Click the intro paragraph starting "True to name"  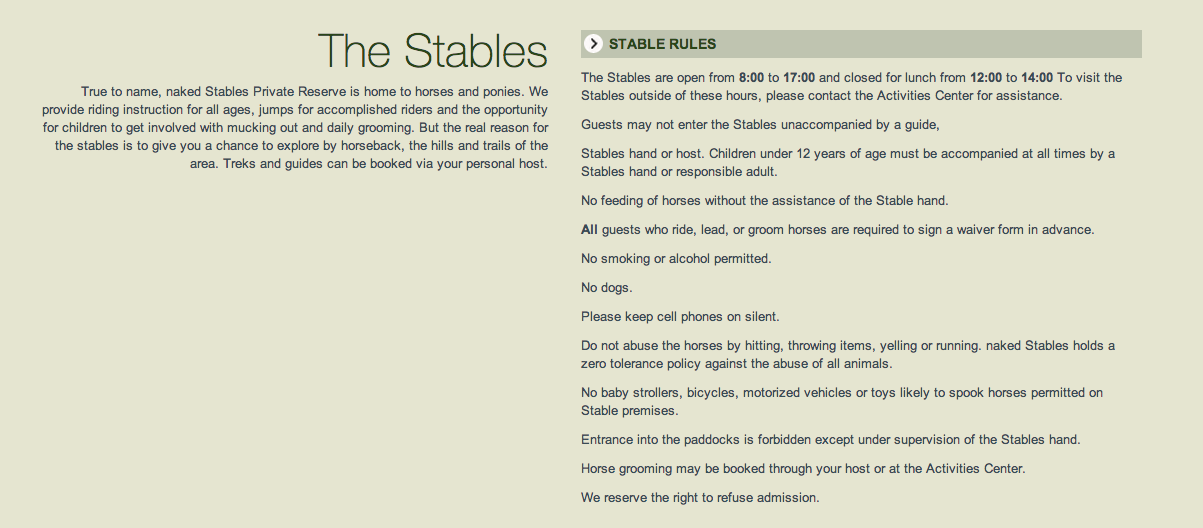pos(300,127)
